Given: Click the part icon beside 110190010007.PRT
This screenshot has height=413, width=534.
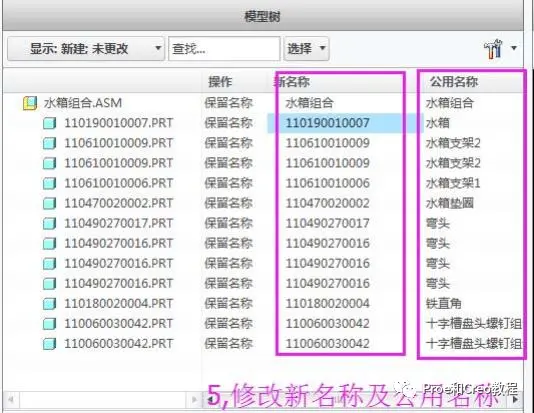Looking at the screenshot, I should [x=49, y=123].
